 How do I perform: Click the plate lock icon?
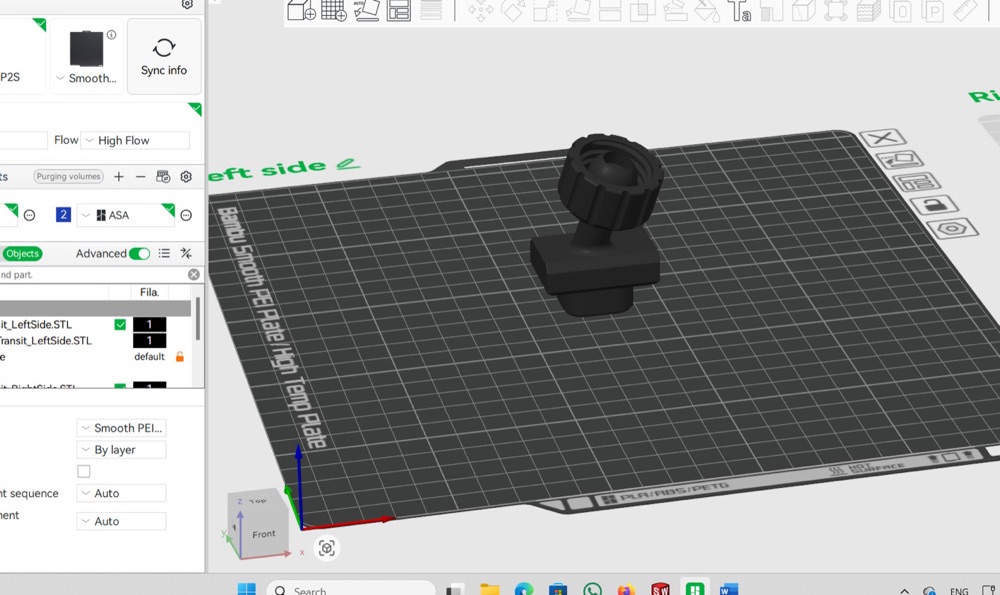934,205
